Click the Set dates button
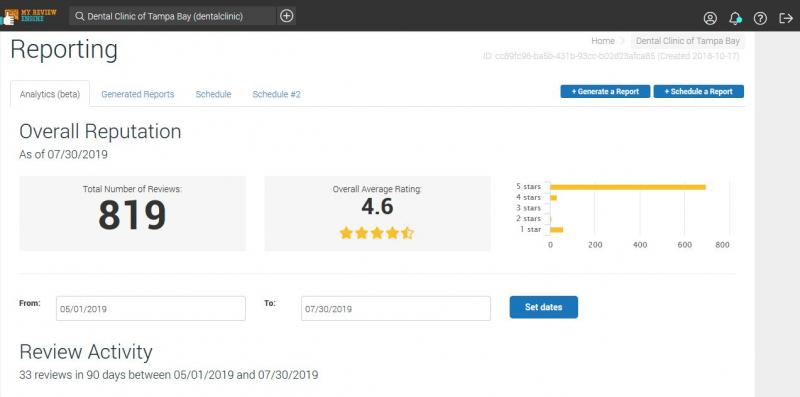 pos(543,307)
